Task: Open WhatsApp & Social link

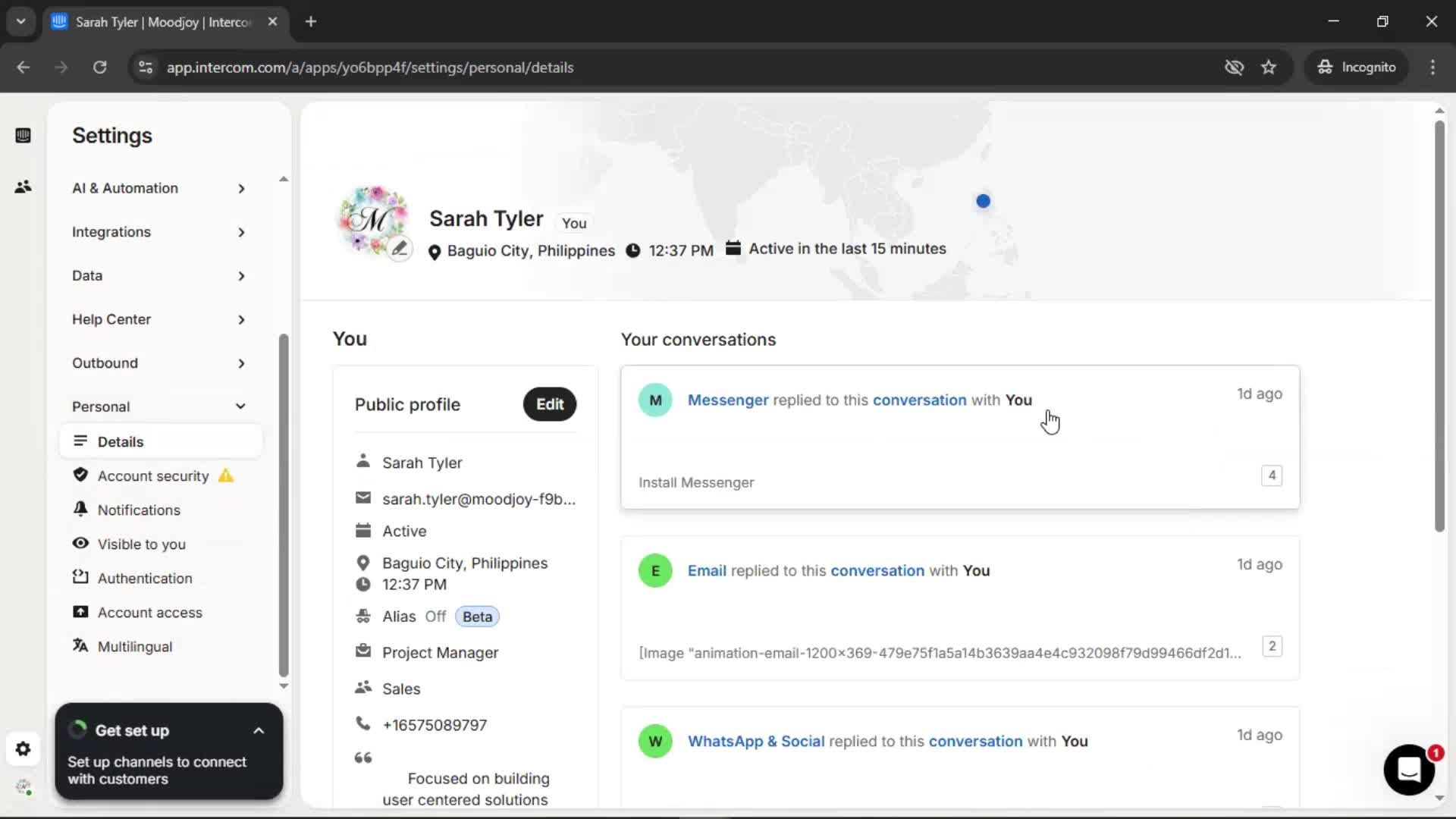Action: click(x=756, y=741)
